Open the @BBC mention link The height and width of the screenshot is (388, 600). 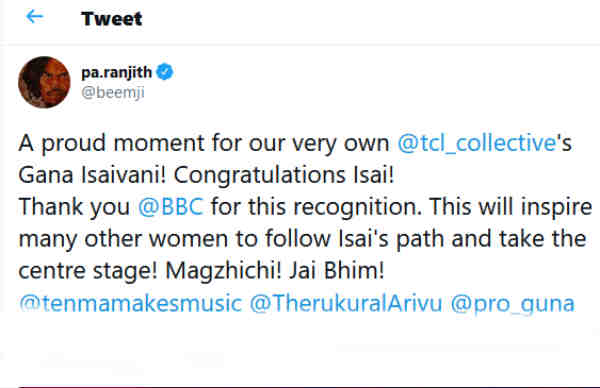click(170, 207)
